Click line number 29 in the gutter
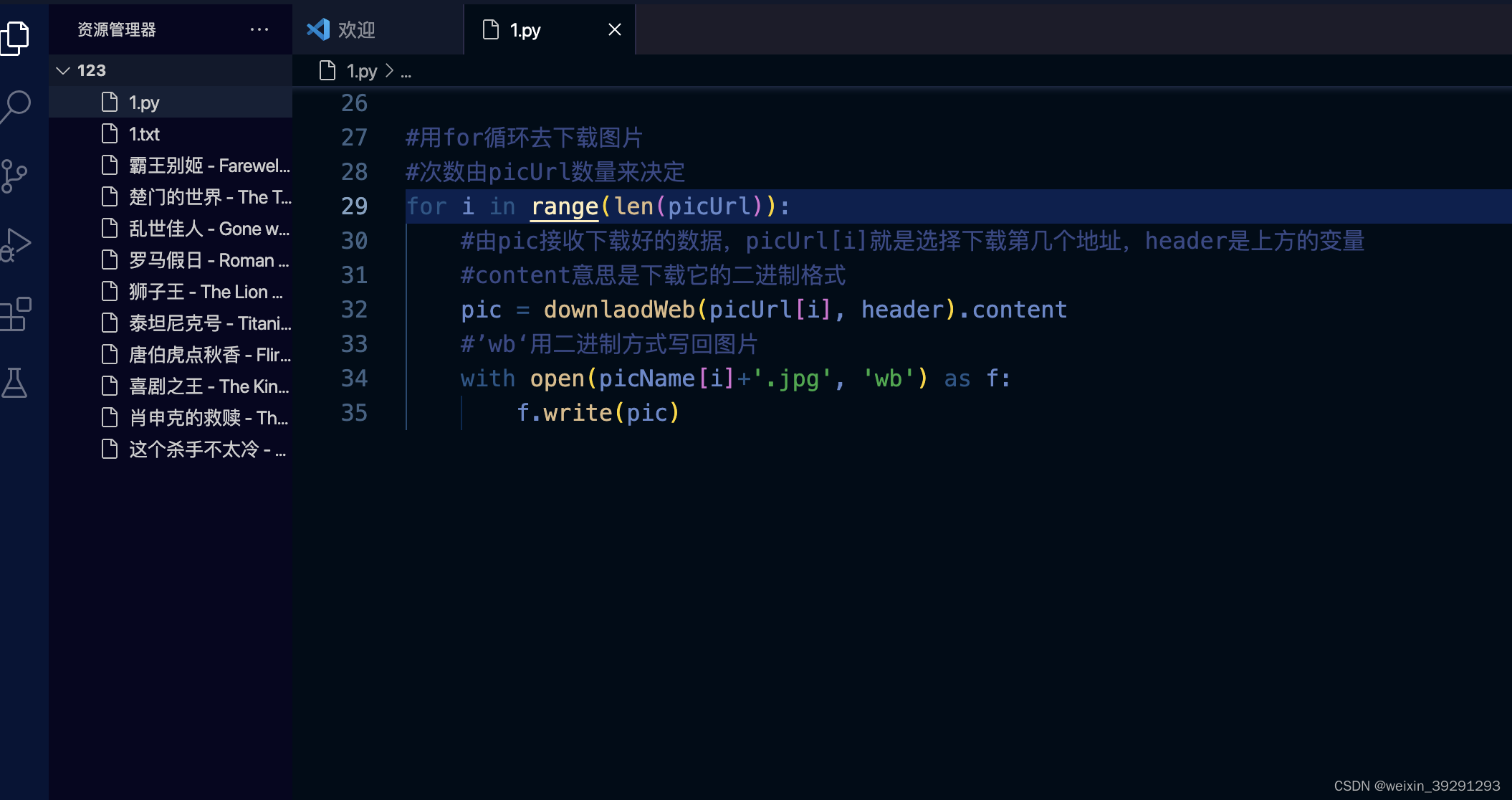 [354, 206]
